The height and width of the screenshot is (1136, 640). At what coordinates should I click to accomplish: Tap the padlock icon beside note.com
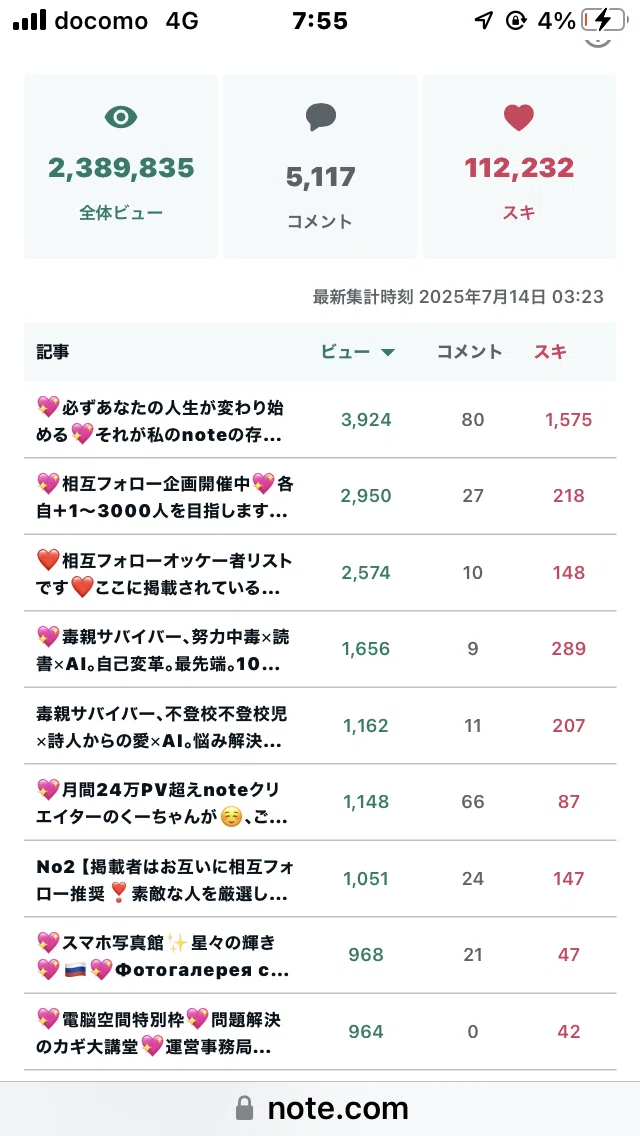[245, 1108]
